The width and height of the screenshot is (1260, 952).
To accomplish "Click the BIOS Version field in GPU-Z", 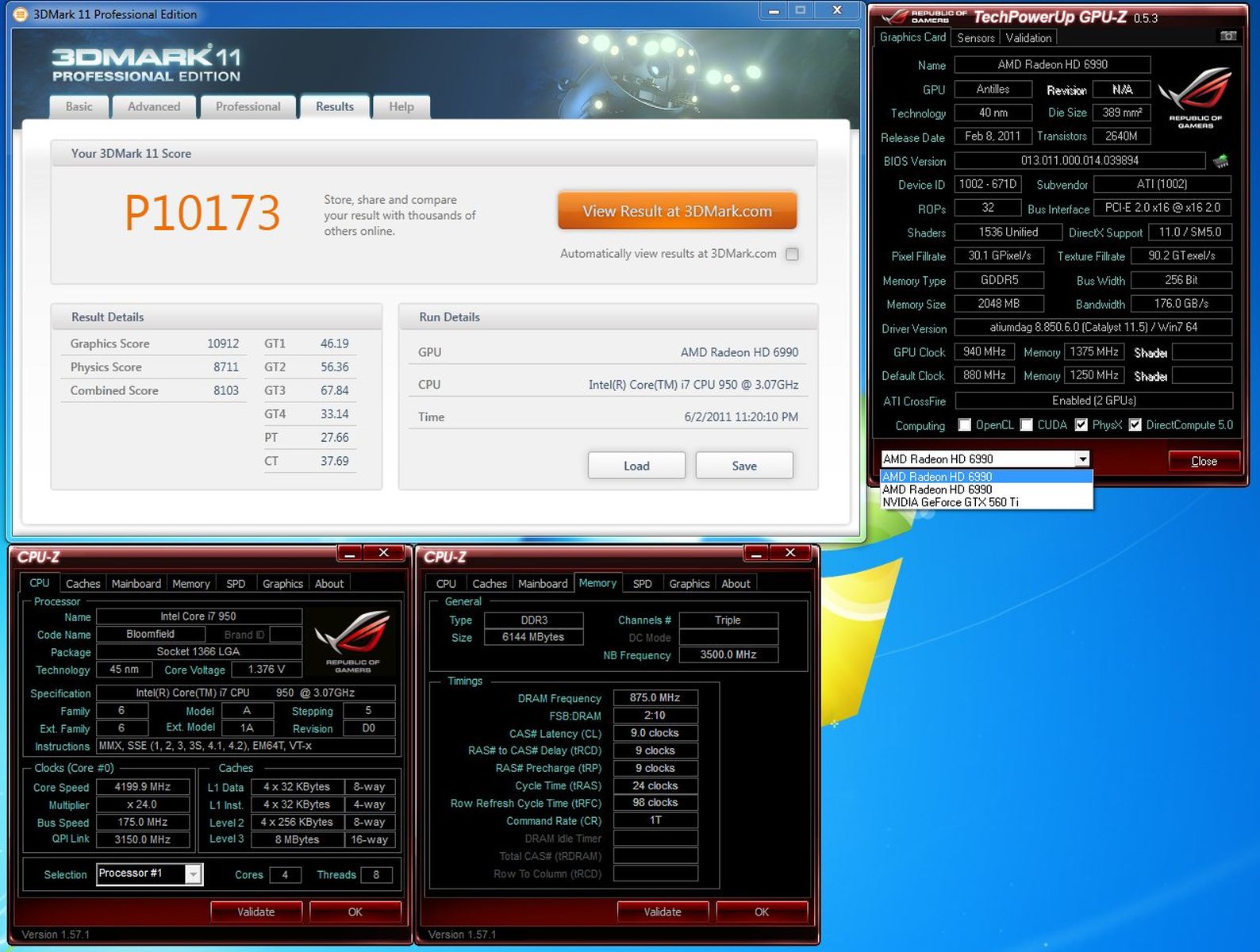I will coord(1080,161).
